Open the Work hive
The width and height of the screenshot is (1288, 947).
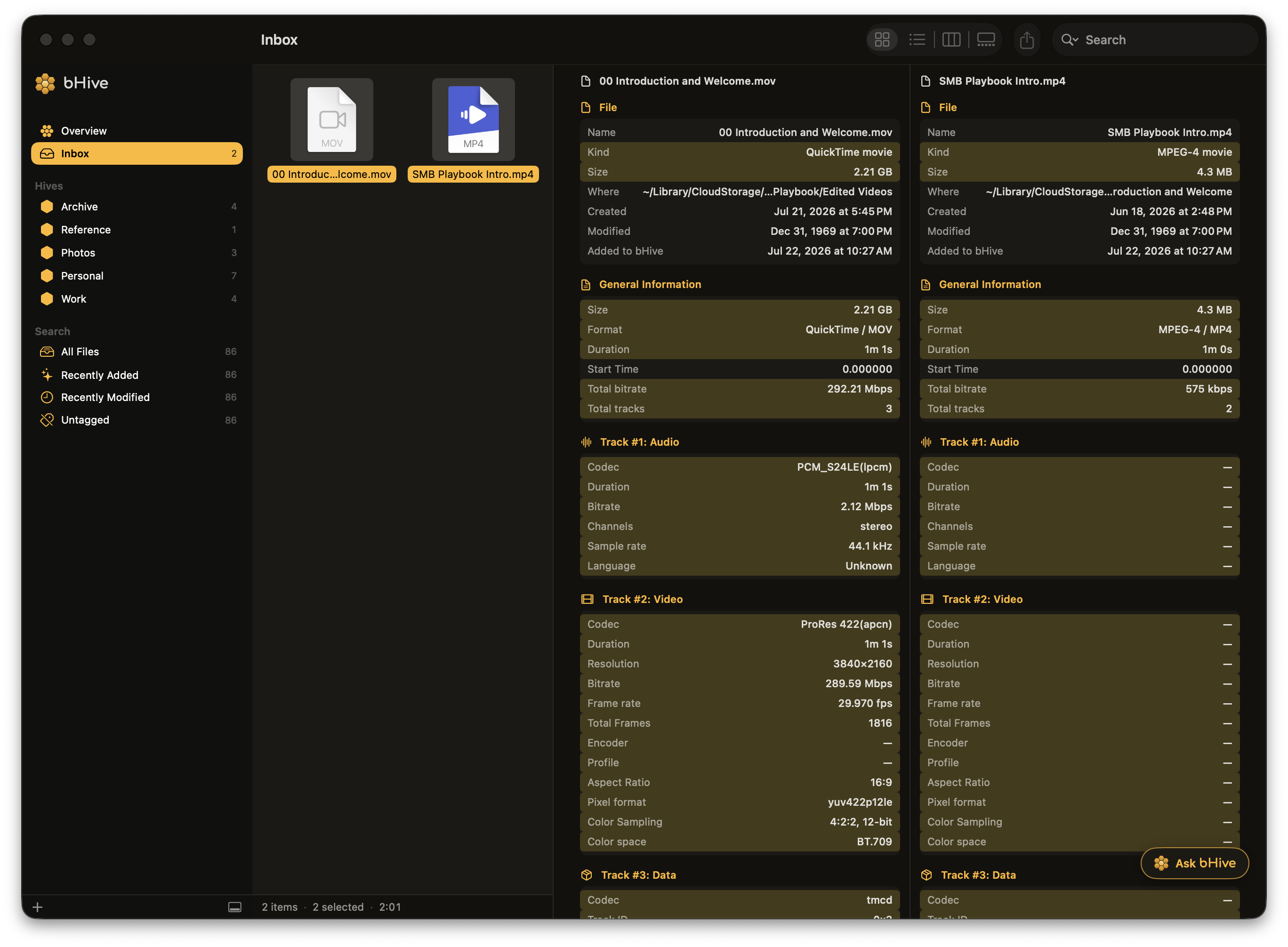(x=137, y=299)
